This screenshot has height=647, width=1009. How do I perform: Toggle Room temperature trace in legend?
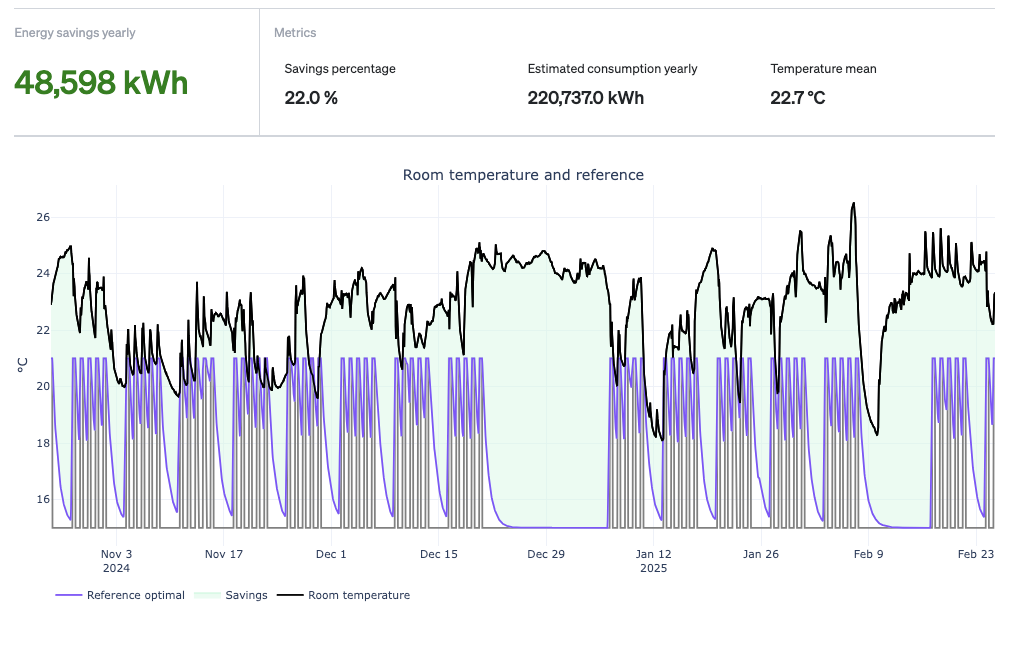(358, 595)
